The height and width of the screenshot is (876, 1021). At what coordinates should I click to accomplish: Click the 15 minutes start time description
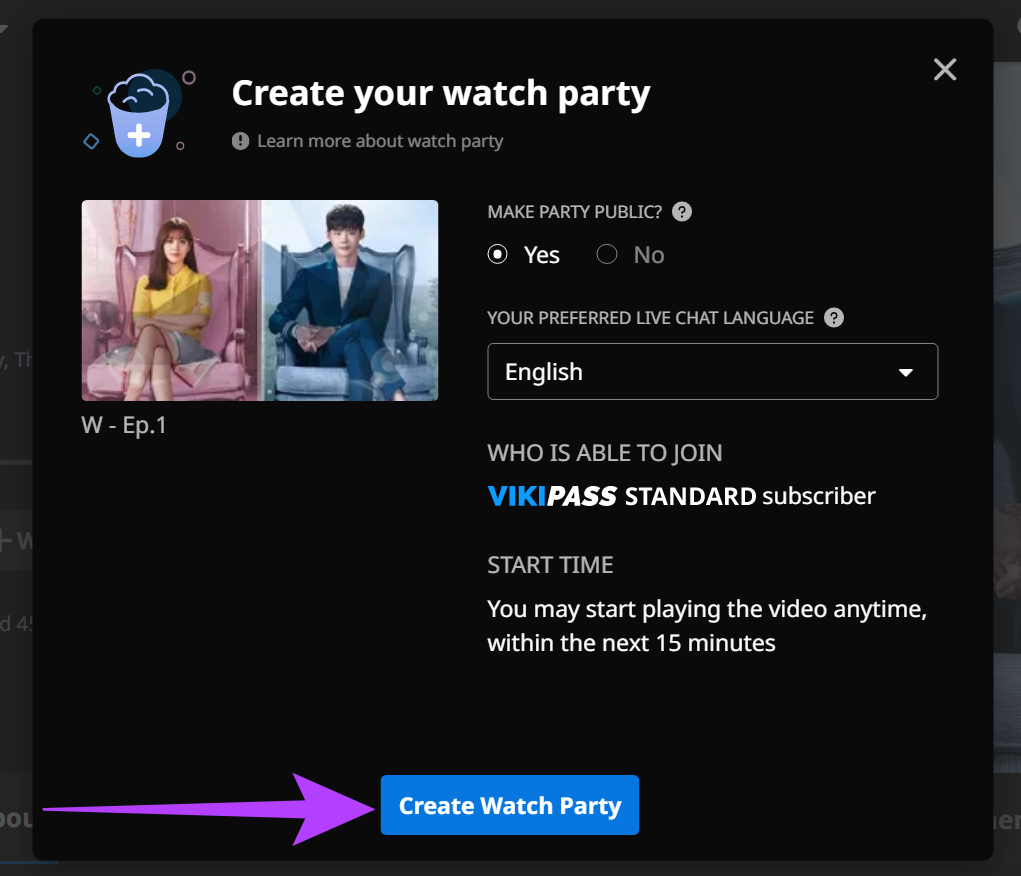pyautogui.click(x=706, y=626)
